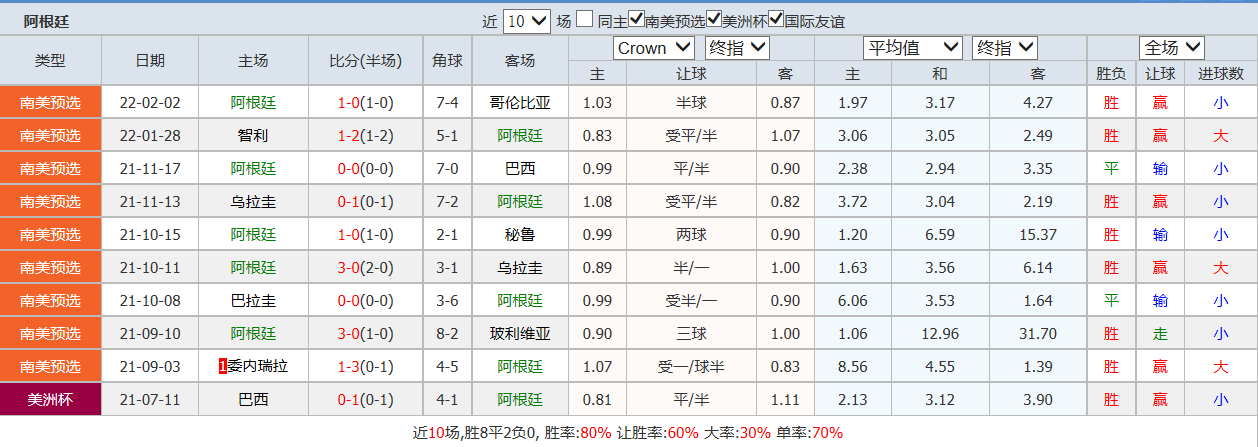Select the 3-0 score against 乌拉圭

click(x=348, y=267)
